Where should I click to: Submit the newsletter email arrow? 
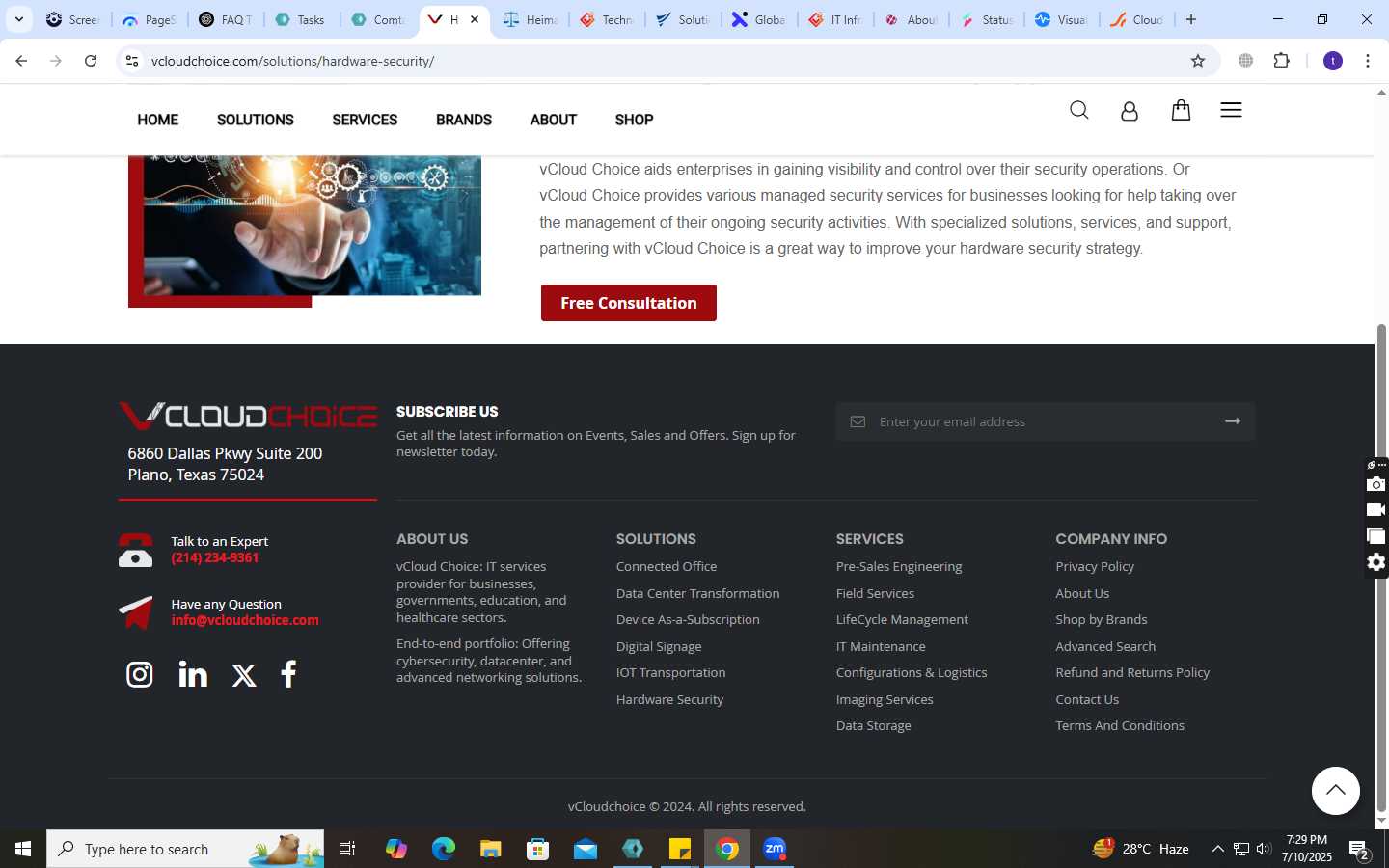click(x=1233, y=421)
